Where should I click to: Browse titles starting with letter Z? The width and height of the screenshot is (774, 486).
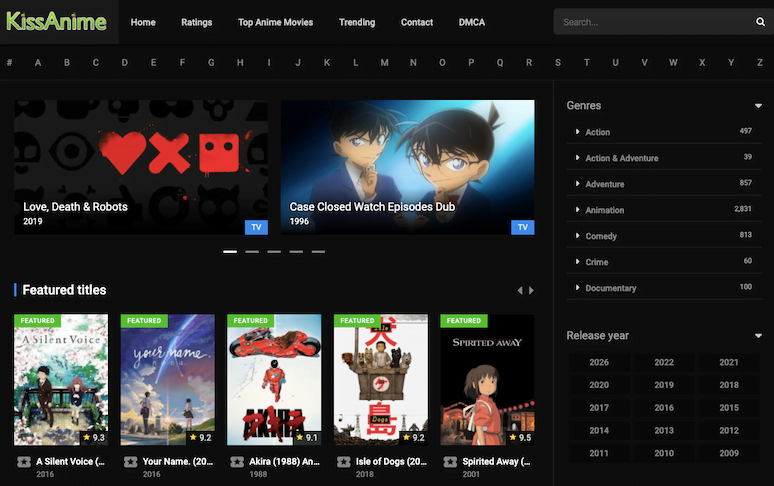click(760, 63)
